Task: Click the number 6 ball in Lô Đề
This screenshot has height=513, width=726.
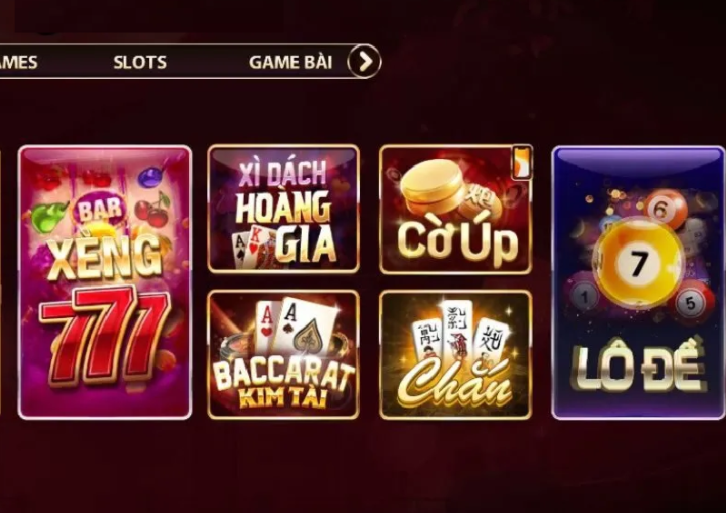Action: [661, 211]
